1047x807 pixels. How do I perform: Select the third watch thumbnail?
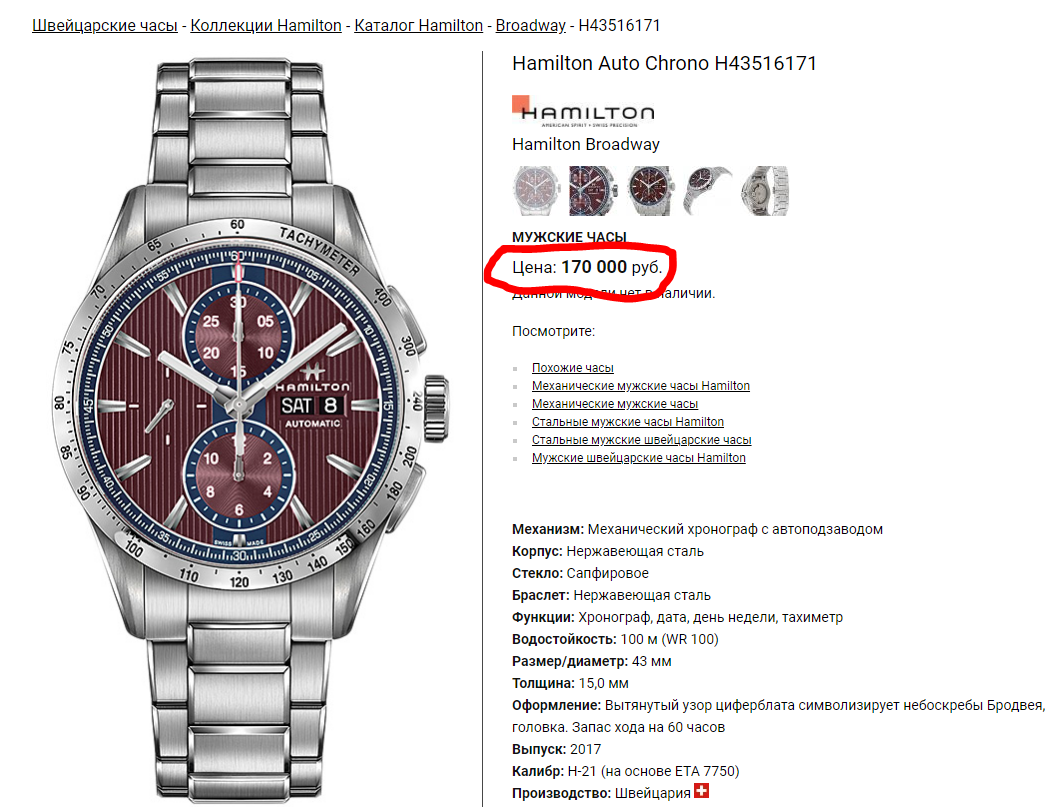pos(650,191)
